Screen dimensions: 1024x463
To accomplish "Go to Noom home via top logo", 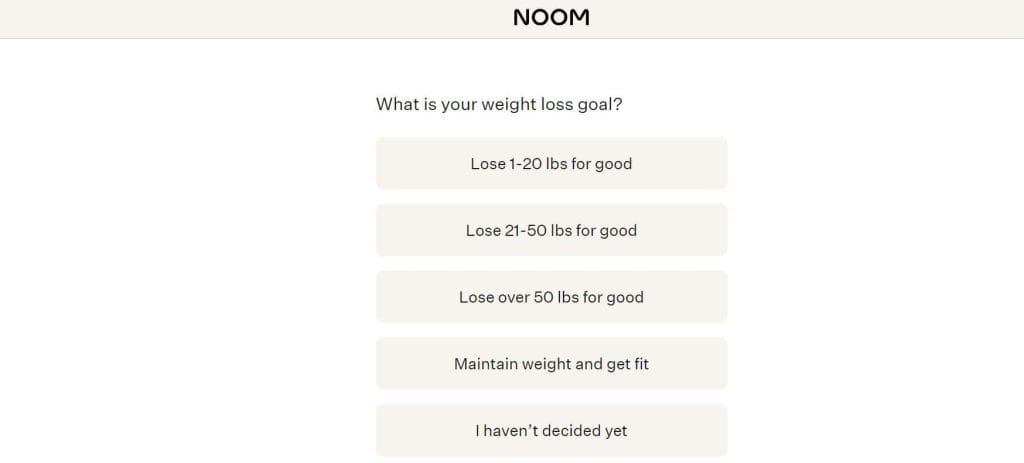I will [551, 18].
